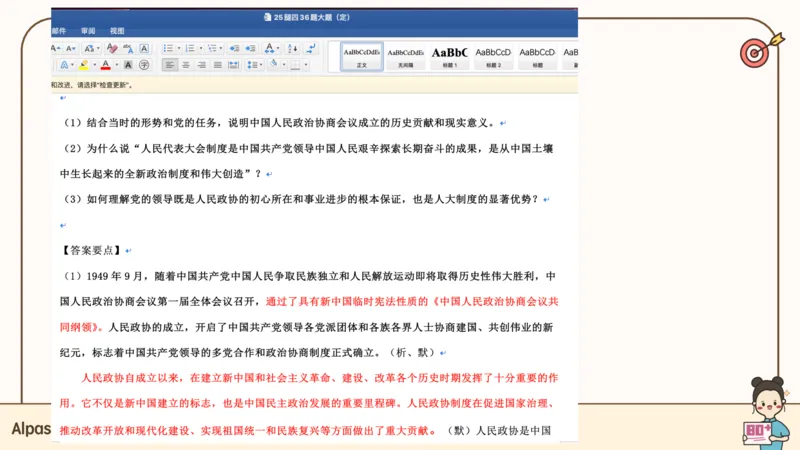Justify the paragraph text

tap(218, 65)
